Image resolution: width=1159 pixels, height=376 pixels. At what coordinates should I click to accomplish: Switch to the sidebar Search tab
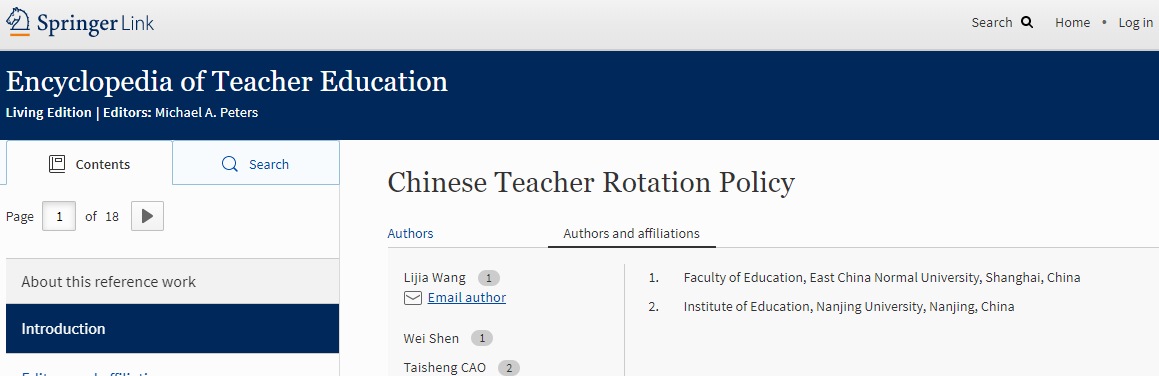pyautogui.click(x=256, y=163)
